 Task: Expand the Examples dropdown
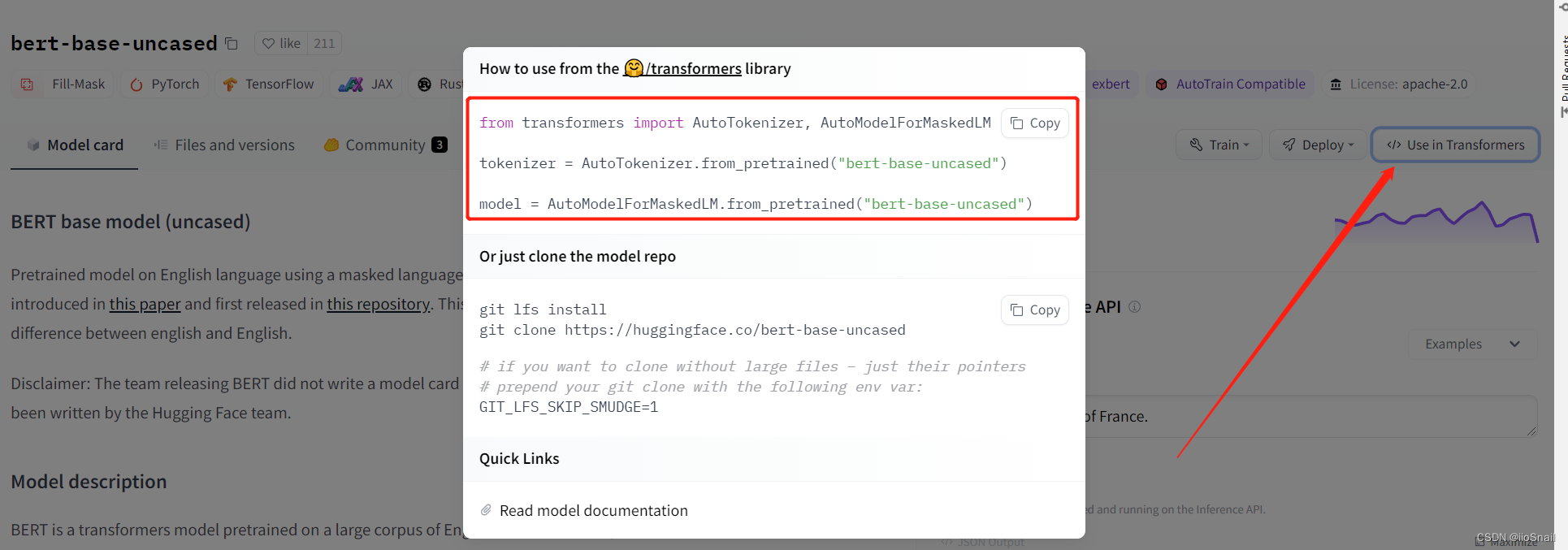point(1472,344)
